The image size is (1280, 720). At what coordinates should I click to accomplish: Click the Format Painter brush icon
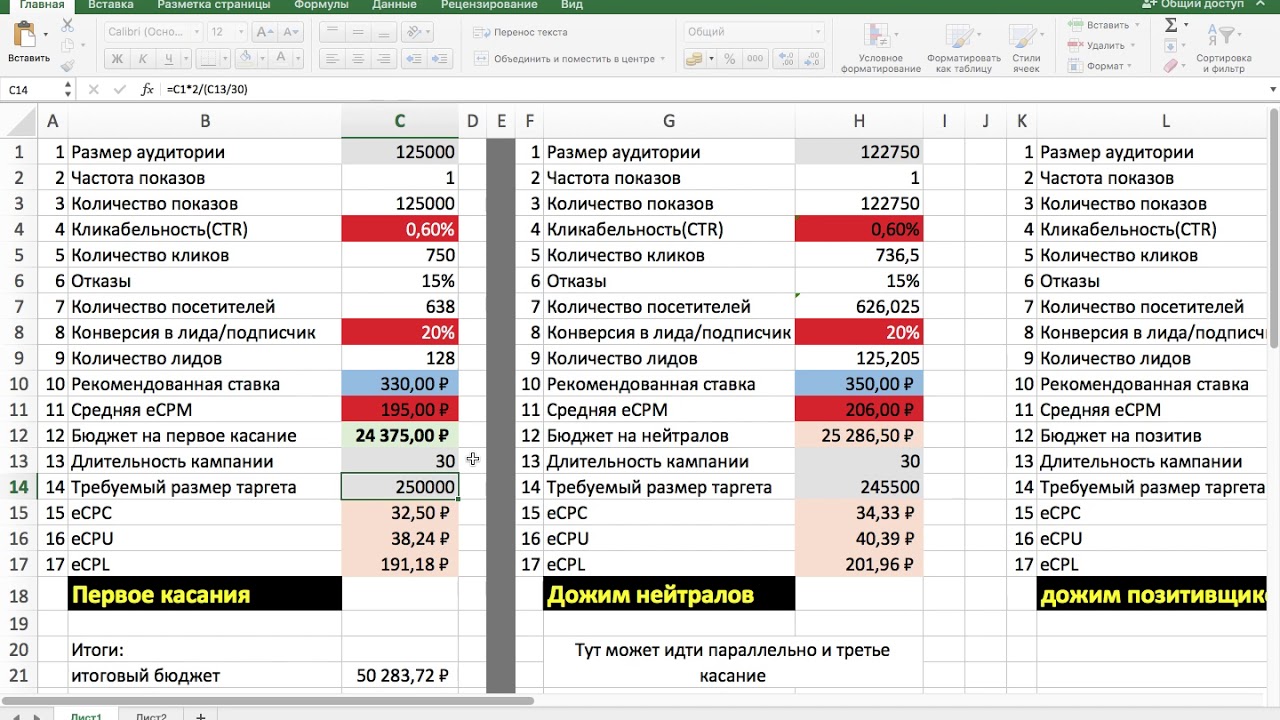point(67,66)
